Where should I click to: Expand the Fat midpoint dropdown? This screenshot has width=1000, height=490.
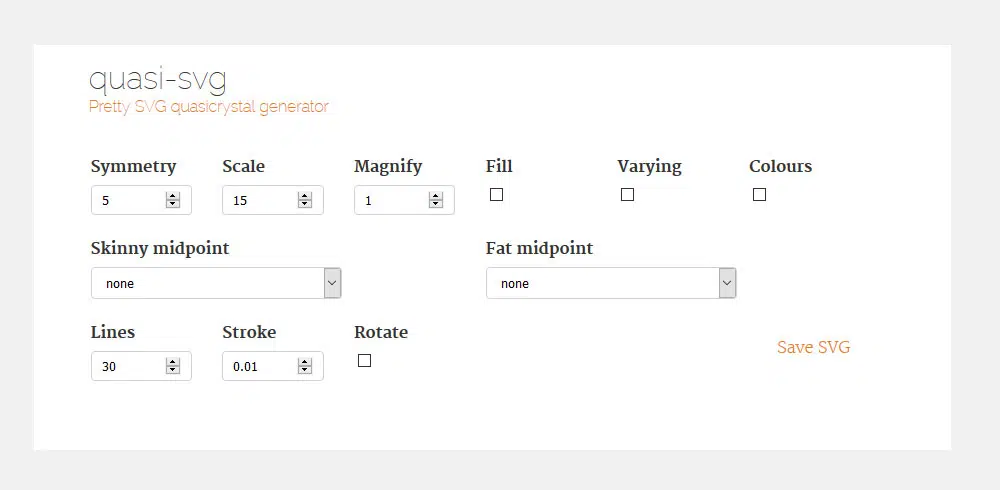click(611, 283)
